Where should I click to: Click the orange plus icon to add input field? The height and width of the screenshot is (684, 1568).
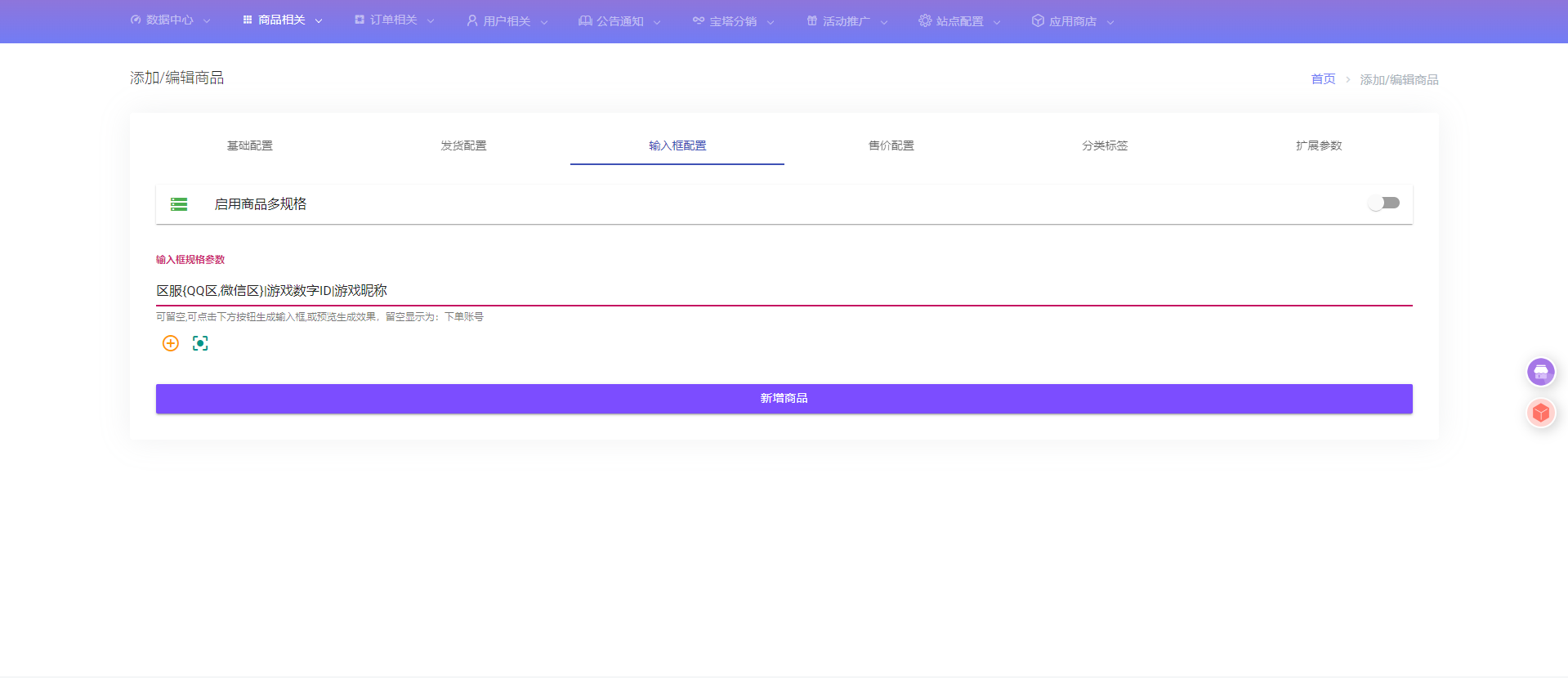[171, 343]
